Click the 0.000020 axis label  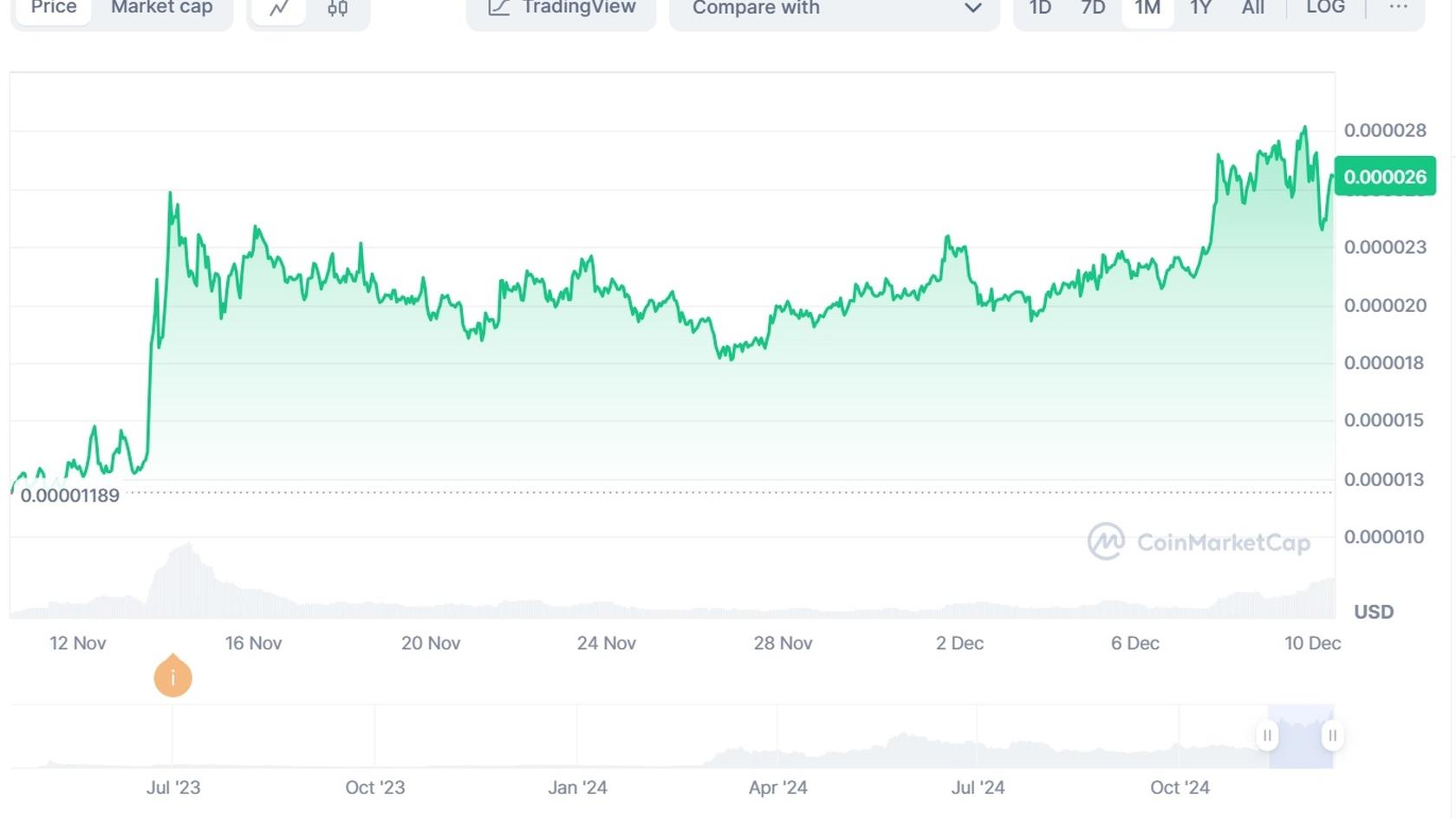click(x=1385, y=306)
